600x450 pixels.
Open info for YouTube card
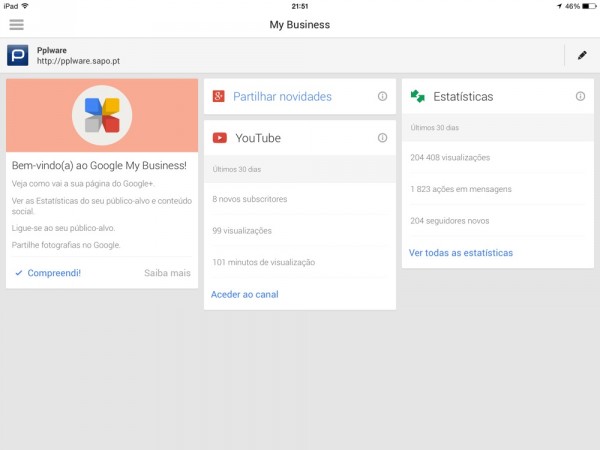(x=382, y=138)
